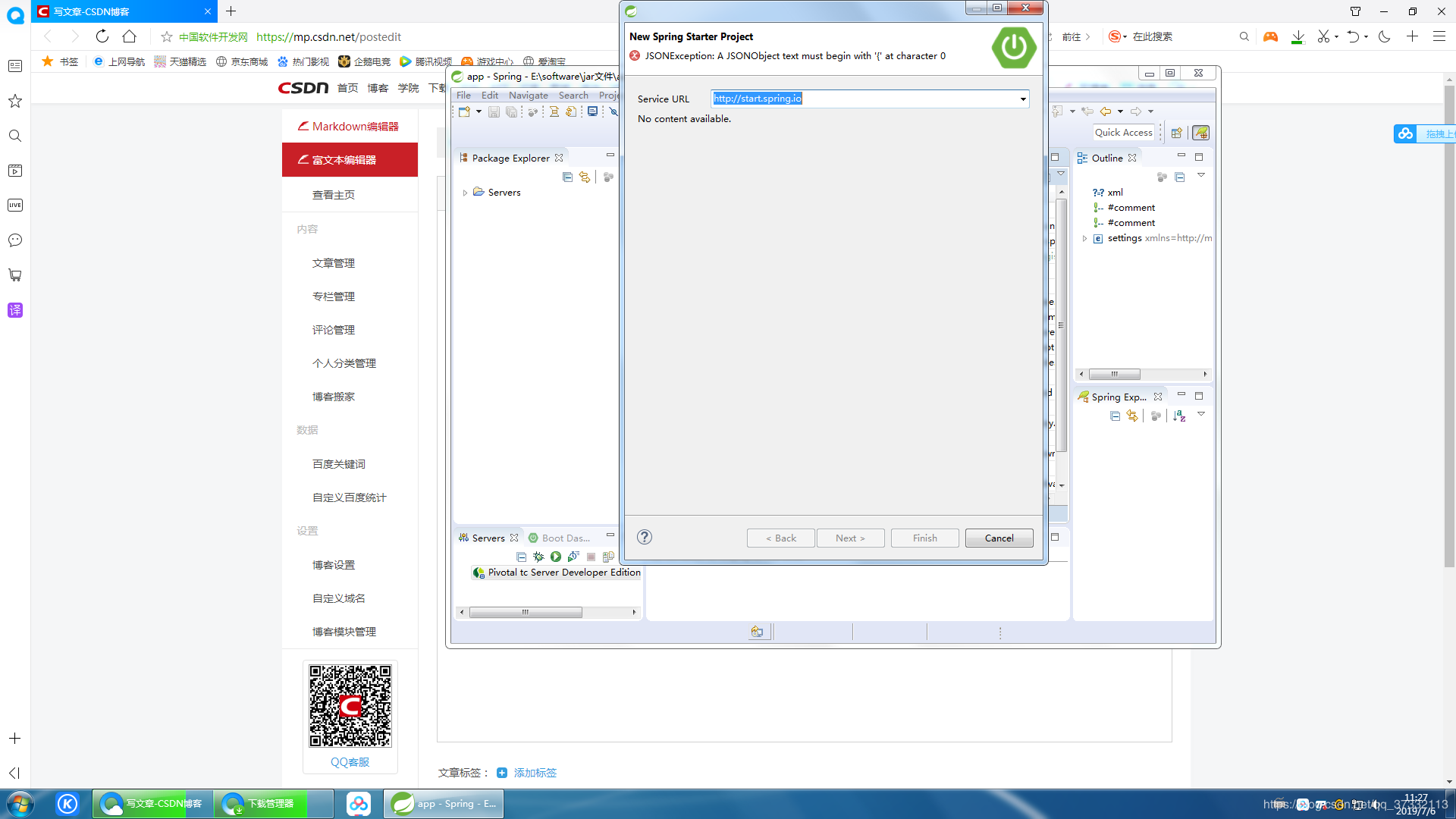Screen dimensions: 1456x819
Task: Toggle Link with Editor in Package Explorer
Action: pyautogui.click(x=585, y=177)
